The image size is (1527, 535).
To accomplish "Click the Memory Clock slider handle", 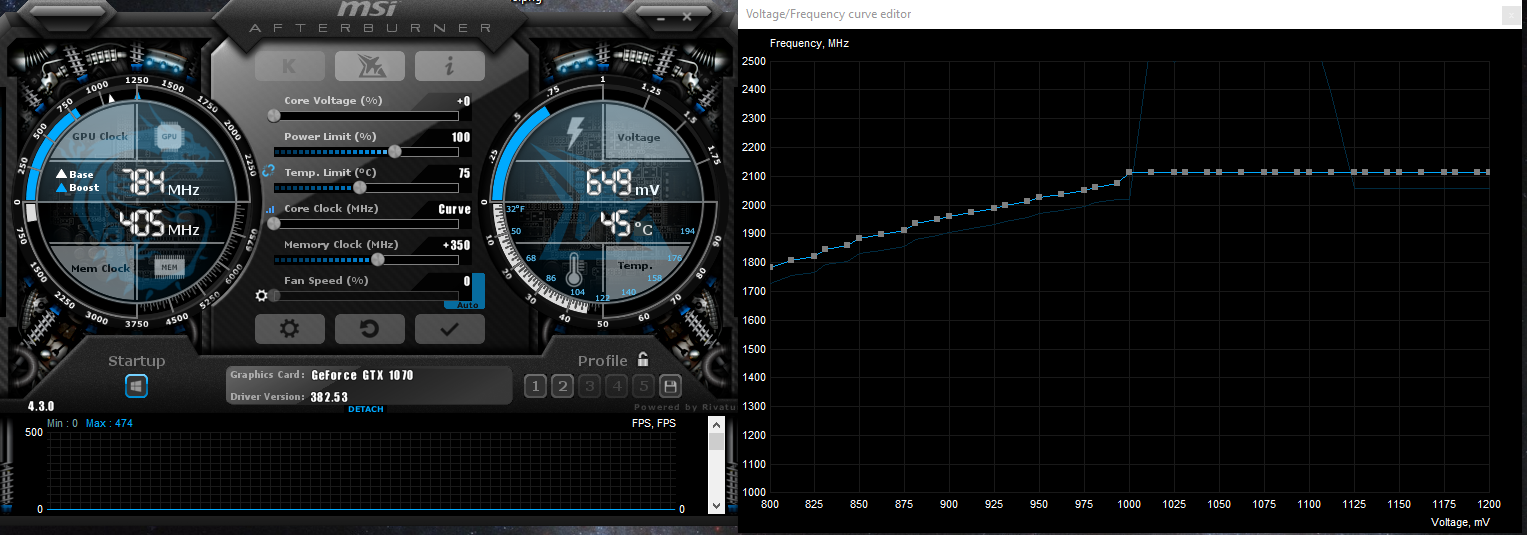I will pyautogui.click(x=378, y=259).
